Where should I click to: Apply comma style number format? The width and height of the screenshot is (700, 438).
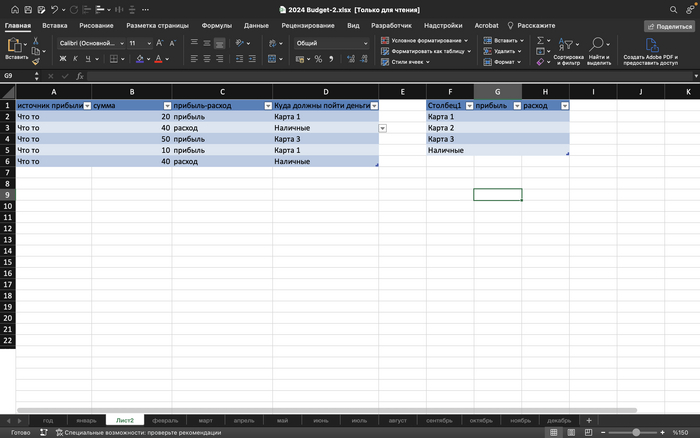click(331, 59)
